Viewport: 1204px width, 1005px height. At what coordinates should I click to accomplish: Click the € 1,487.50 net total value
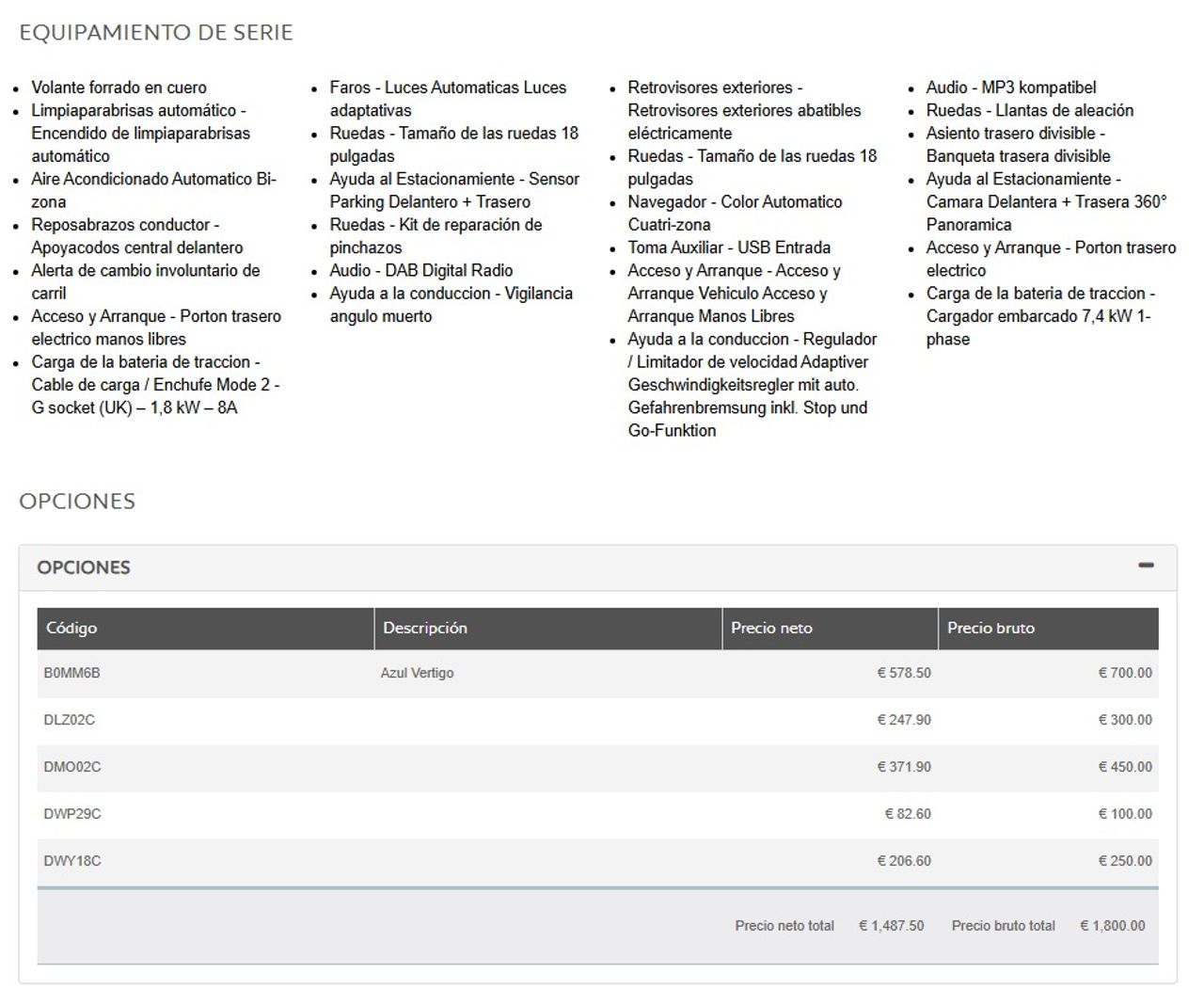(891, 926)
